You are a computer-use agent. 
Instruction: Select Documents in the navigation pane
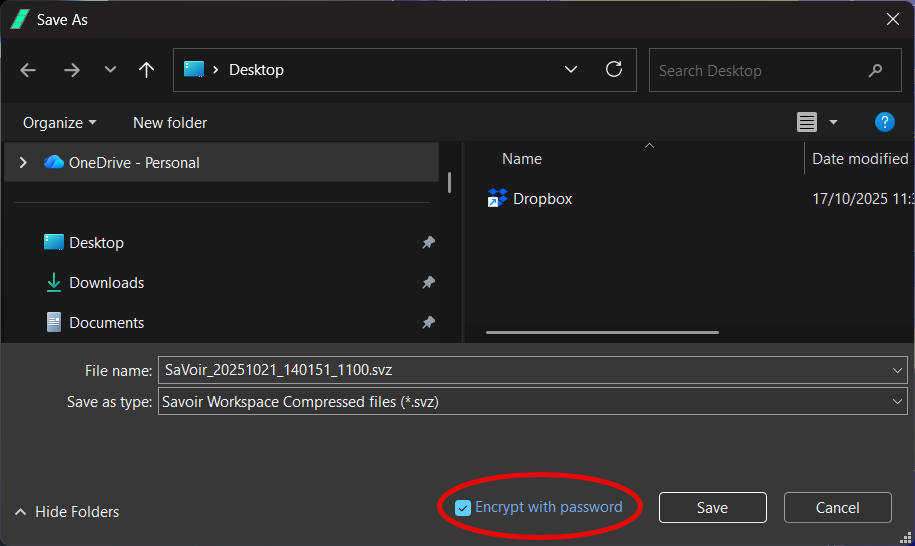(x=106, y=323)
